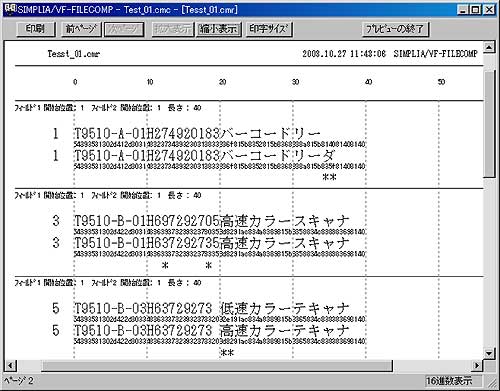Minimize the SIMPLIA/VF-FILECOMP window
The height and width of the screenshot is (391, 500).
tap(462, 10)
